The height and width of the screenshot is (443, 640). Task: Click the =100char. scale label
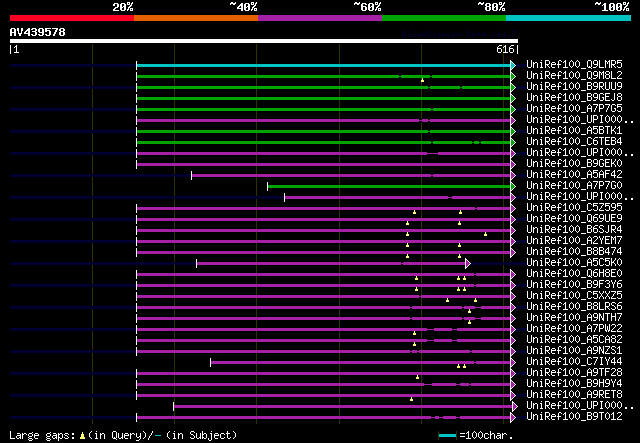[486, 436]
